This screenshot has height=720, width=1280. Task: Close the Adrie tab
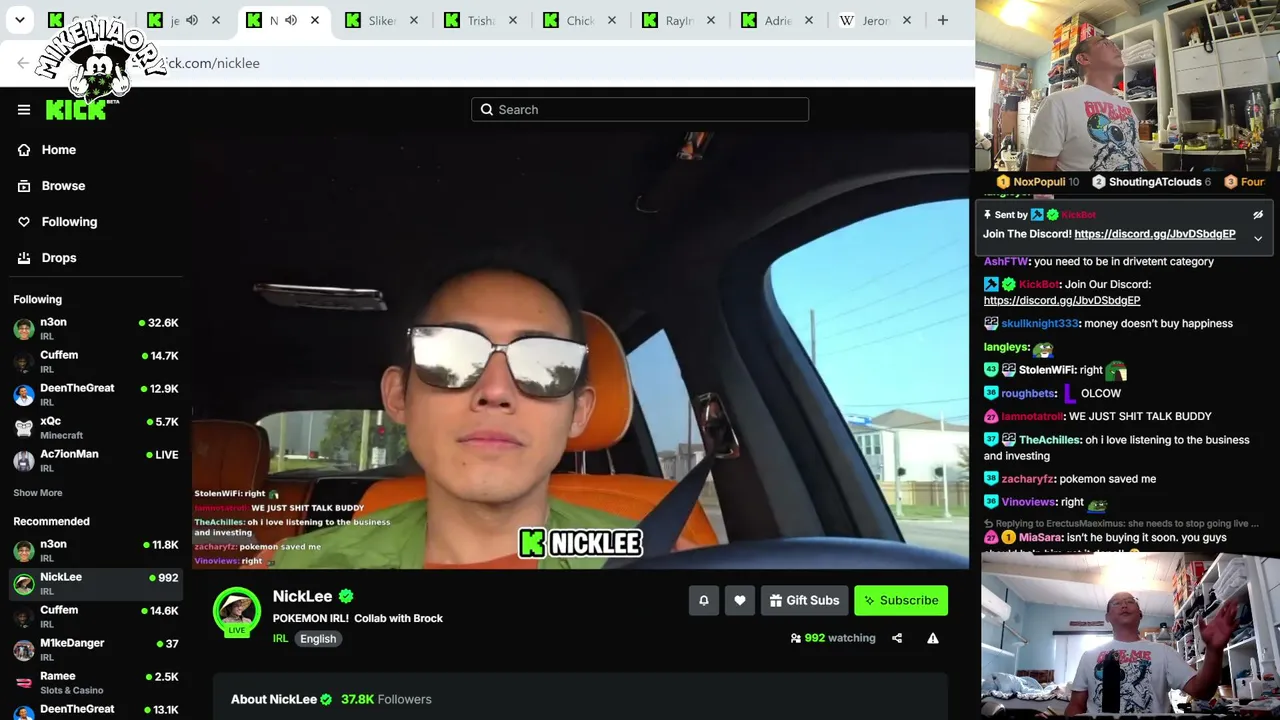(809, 20)
